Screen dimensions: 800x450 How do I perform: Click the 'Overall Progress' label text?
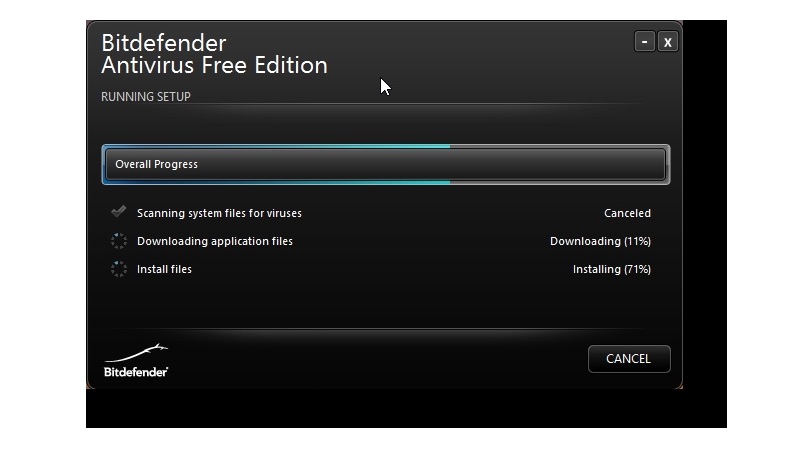coord(156,164)
